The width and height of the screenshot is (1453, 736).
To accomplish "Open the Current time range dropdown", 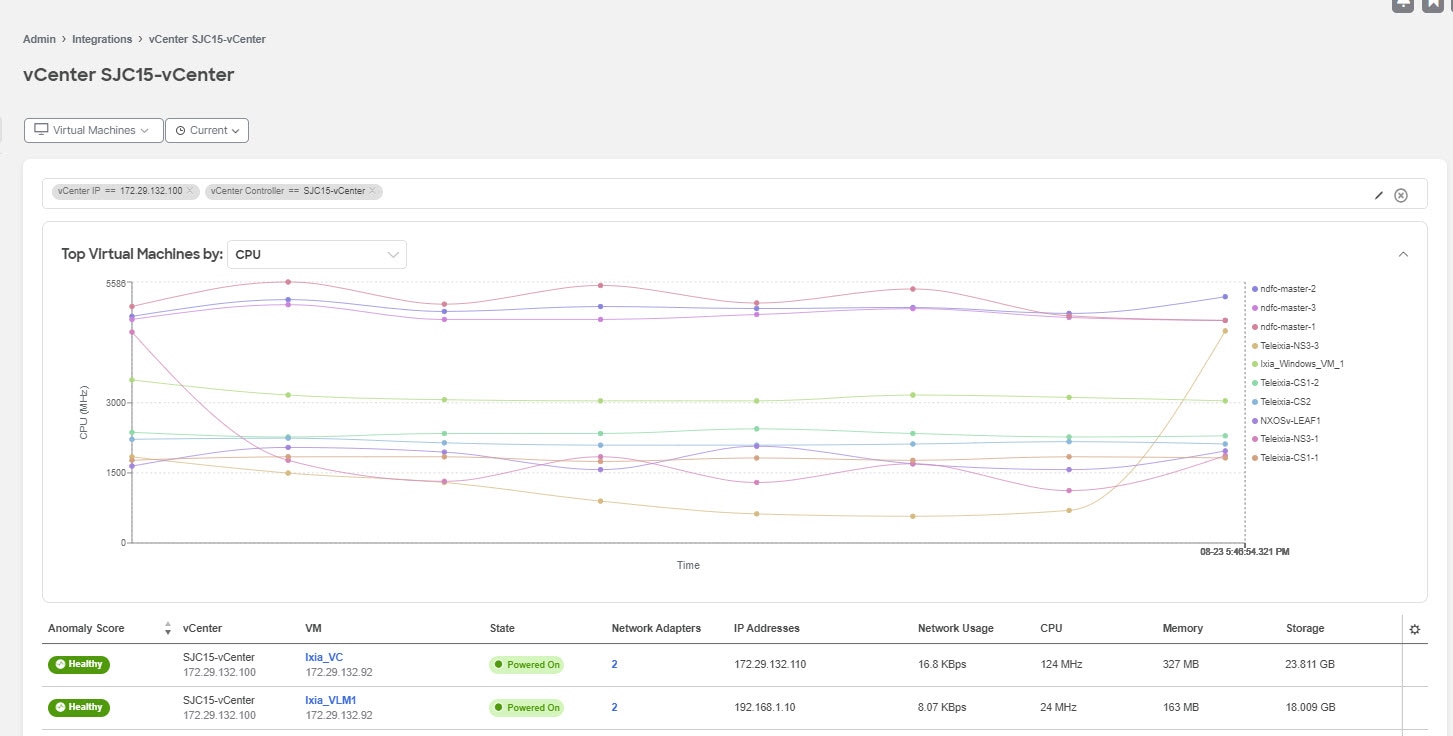I will coord(207,130).
